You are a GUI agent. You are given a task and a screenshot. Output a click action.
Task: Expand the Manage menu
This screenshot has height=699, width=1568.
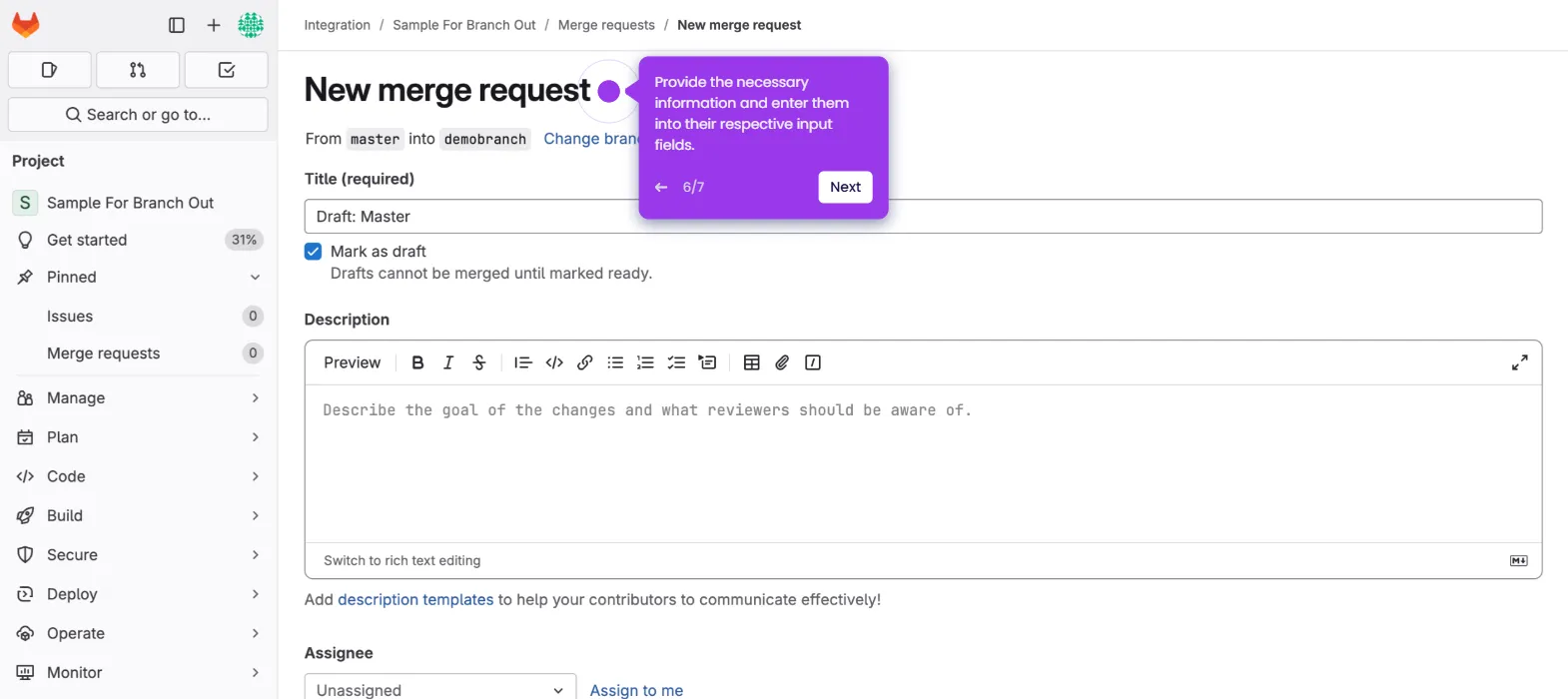click(x=139, y=397)
